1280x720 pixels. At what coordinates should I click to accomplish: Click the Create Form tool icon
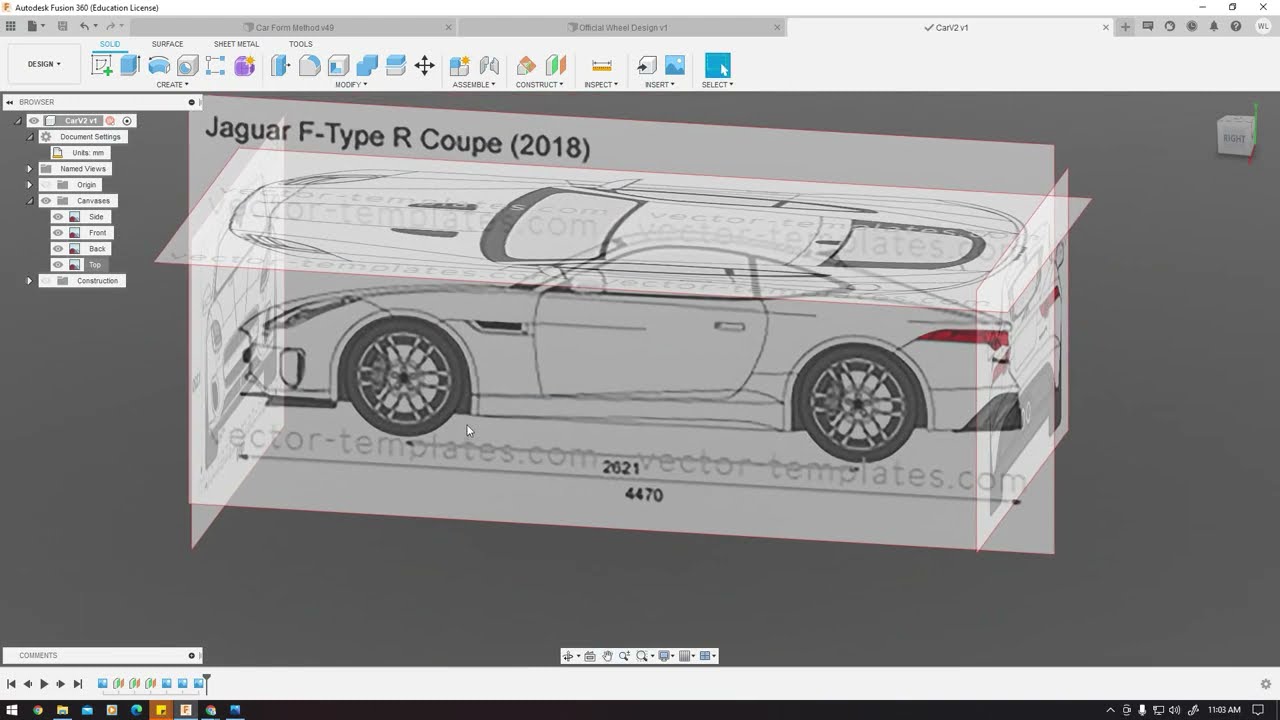(x=244, y=66)
